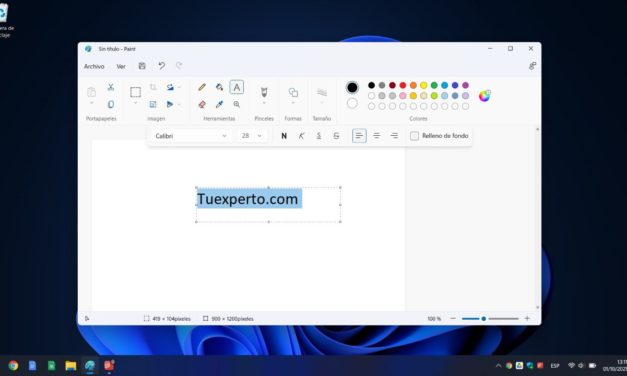Screen dimensions: 627x376
Task: Zoom out with the minus button
Action: point(453,318)
